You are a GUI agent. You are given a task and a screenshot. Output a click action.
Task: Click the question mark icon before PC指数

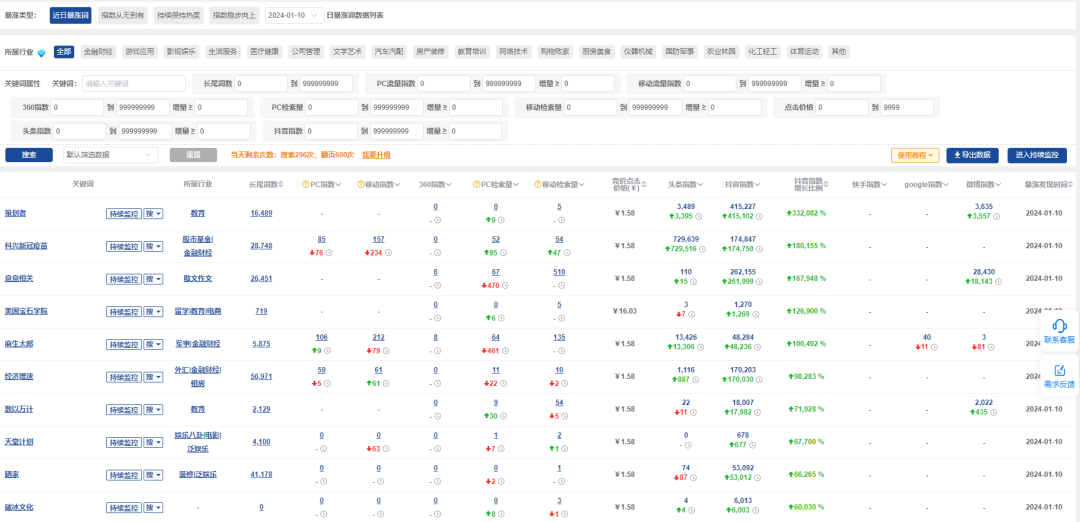coord(306,185)
